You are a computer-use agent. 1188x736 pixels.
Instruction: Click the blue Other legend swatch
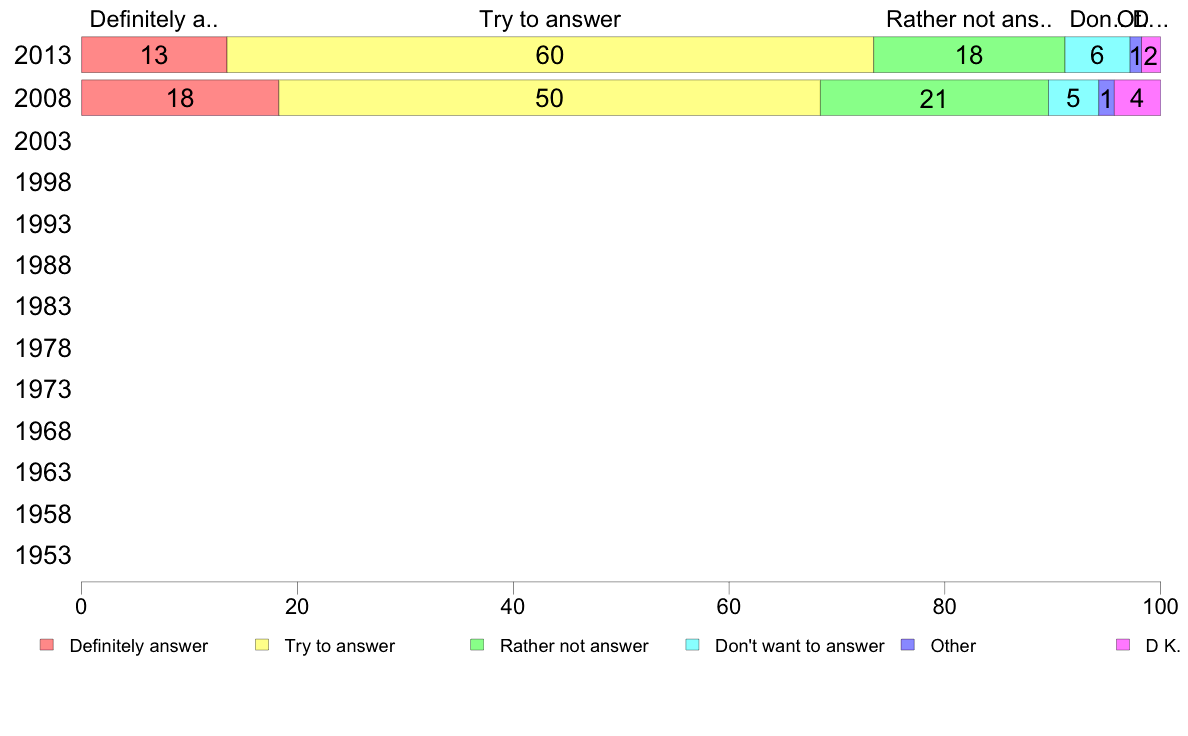pos(908,644)
